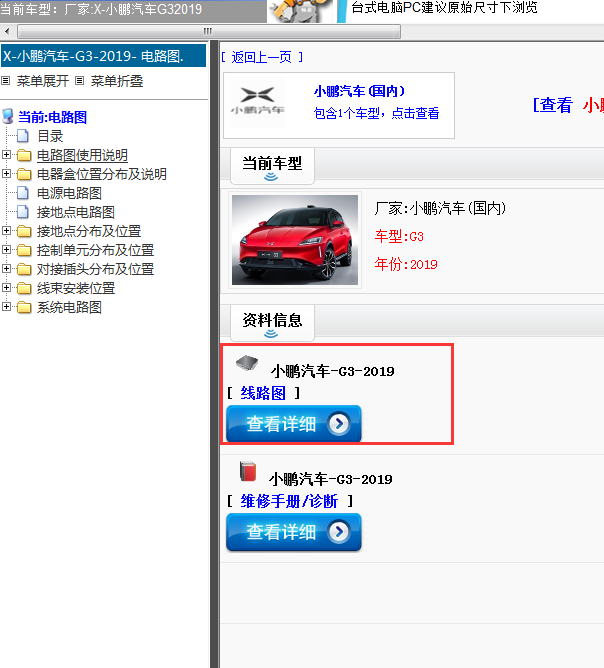The image size is (604, 668).
Task: Click the folder icon beside 线束安装位置
Action: click(24, 288)
